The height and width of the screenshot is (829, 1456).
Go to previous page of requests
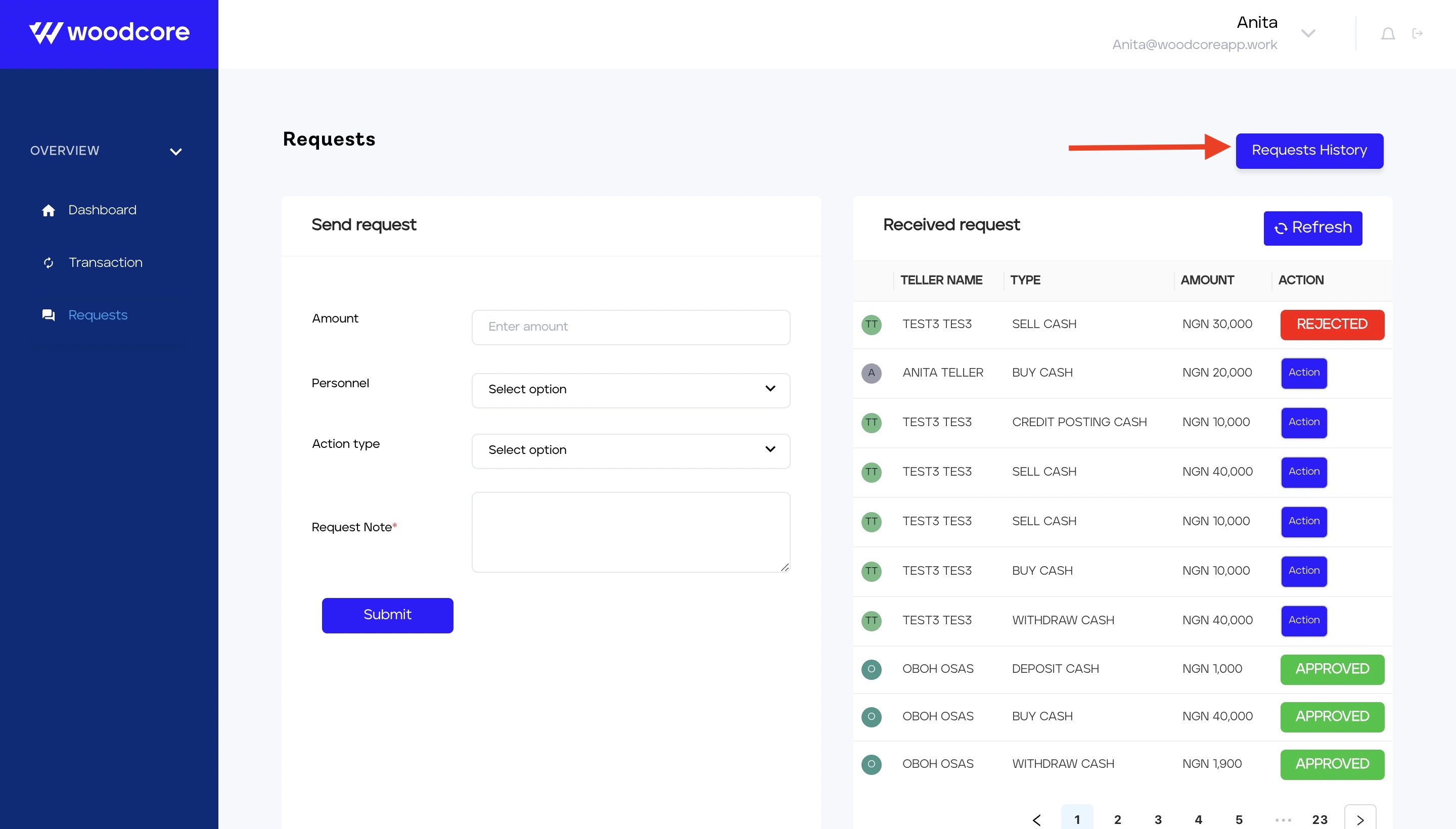1036,819
